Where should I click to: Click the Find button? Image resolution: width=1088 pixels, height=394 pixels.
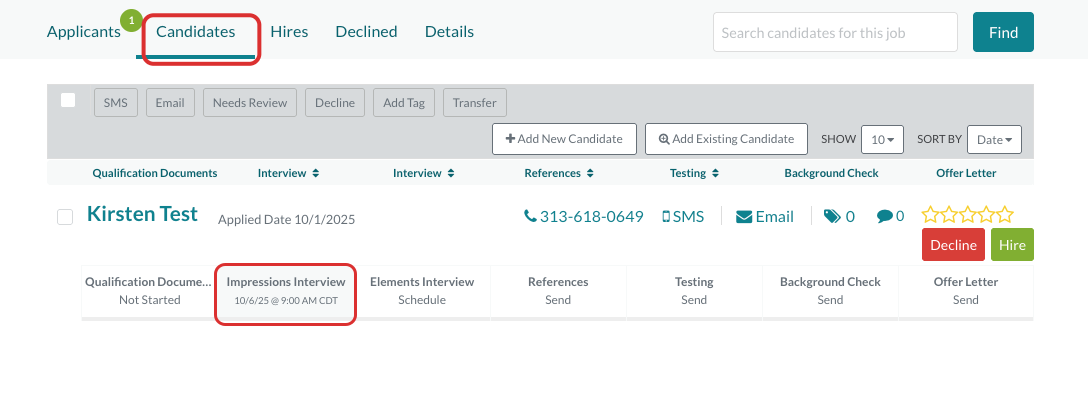pos(1003,32)
